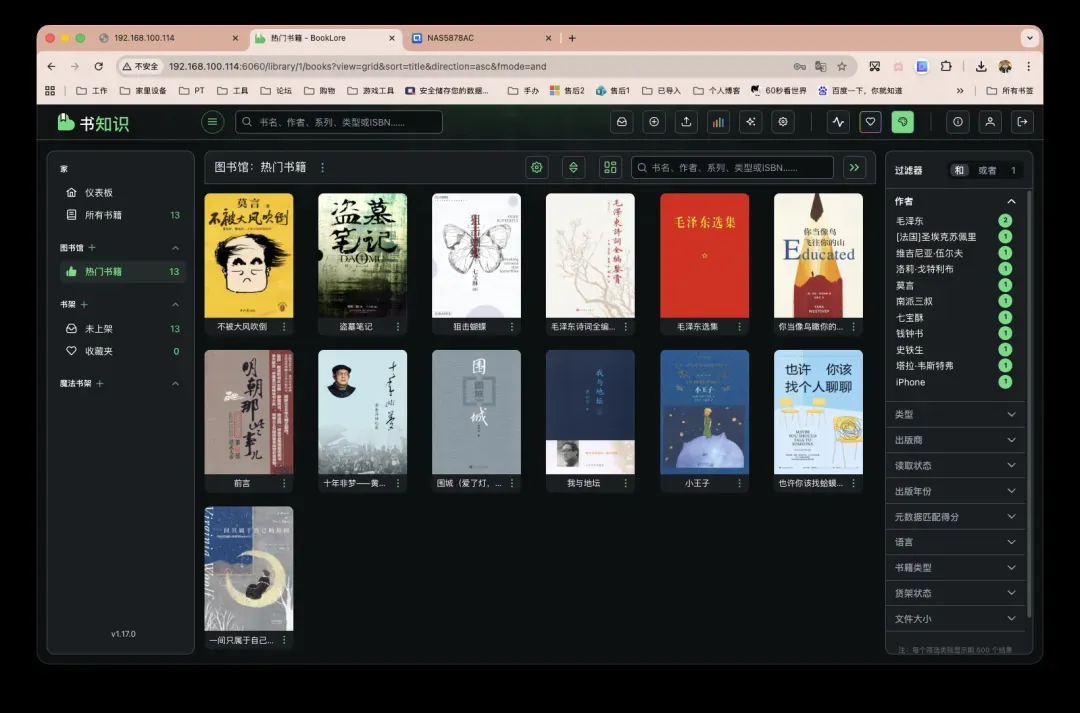
Task: Open the user profile icon
Action: [x=990, y=122]
